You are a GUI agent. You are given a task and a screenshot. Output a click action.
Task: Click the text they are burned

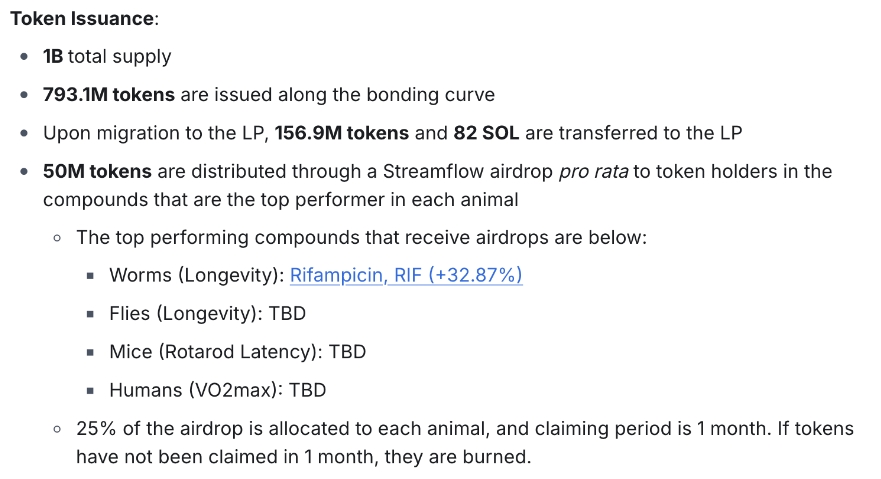(457, 457)
